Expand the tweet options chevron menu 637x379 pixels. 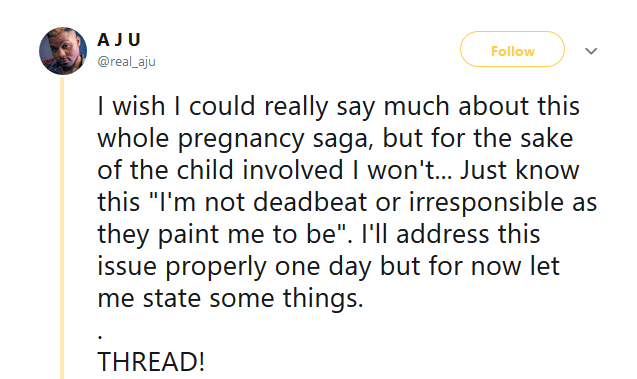[591, 51]
